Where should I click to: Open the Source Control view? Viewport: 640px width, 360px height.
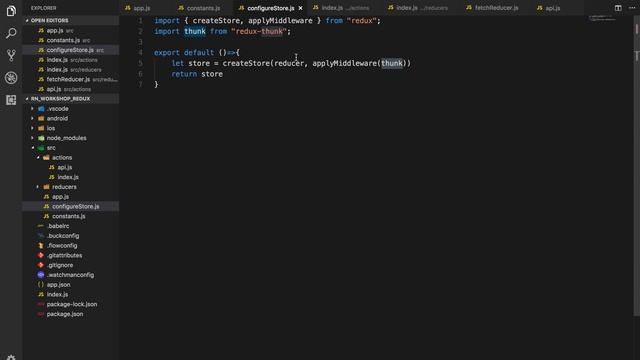click(11, 55)
